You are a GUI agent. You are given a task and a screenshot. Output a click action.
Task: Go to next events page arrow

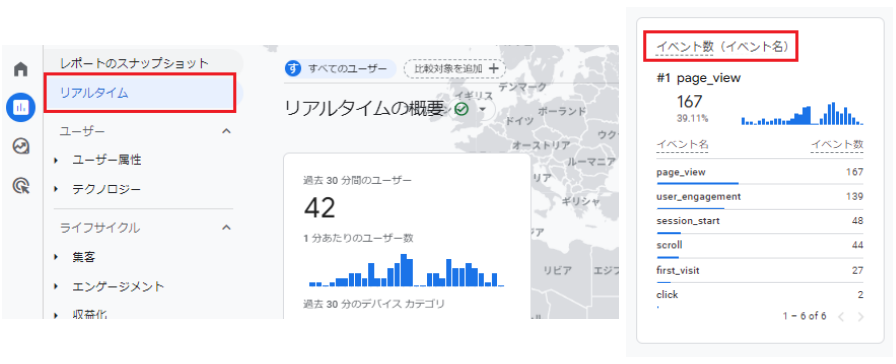(x=861, y=317)
